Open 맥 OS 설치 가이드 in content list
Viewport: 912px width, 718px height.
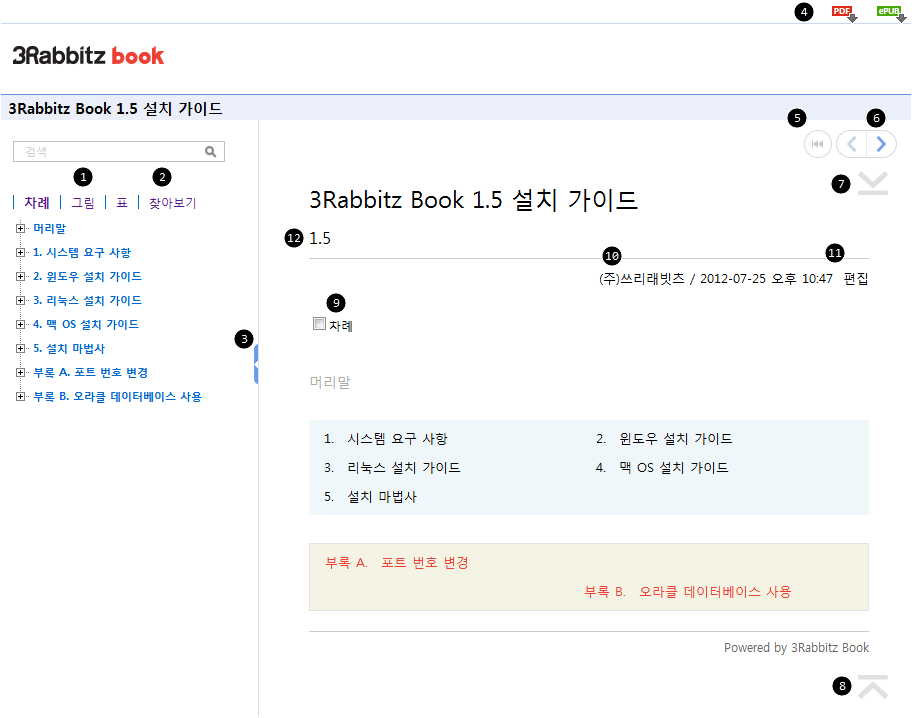pos(674,468)
